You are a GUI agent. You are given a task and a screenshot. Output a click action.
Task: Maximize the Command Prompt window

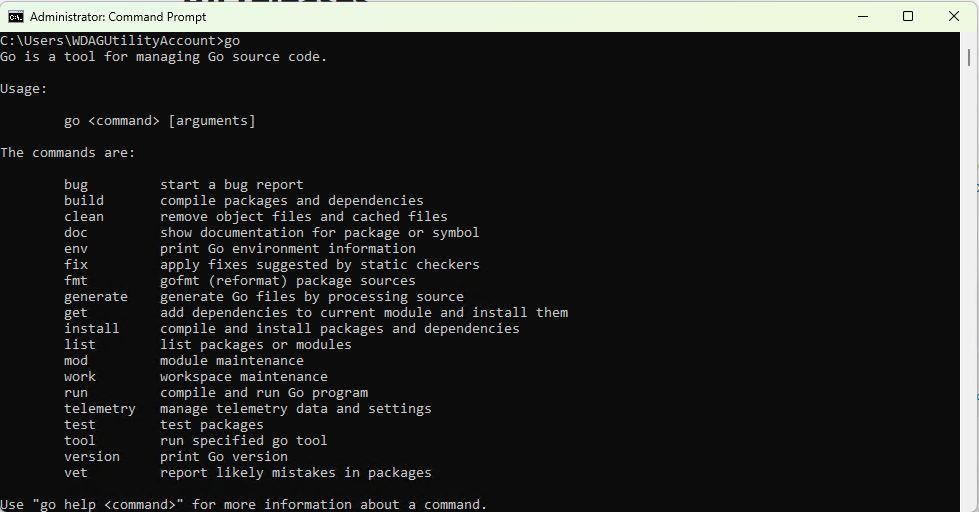pyautogui.click(x=908, y=17)
